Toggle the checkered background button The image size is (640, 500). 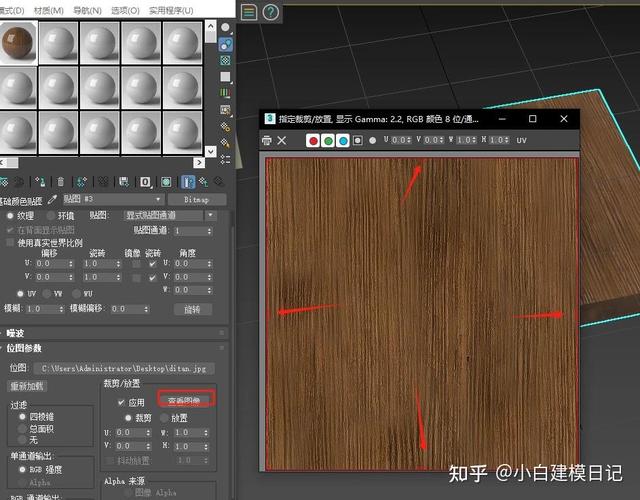click(225, 60)
